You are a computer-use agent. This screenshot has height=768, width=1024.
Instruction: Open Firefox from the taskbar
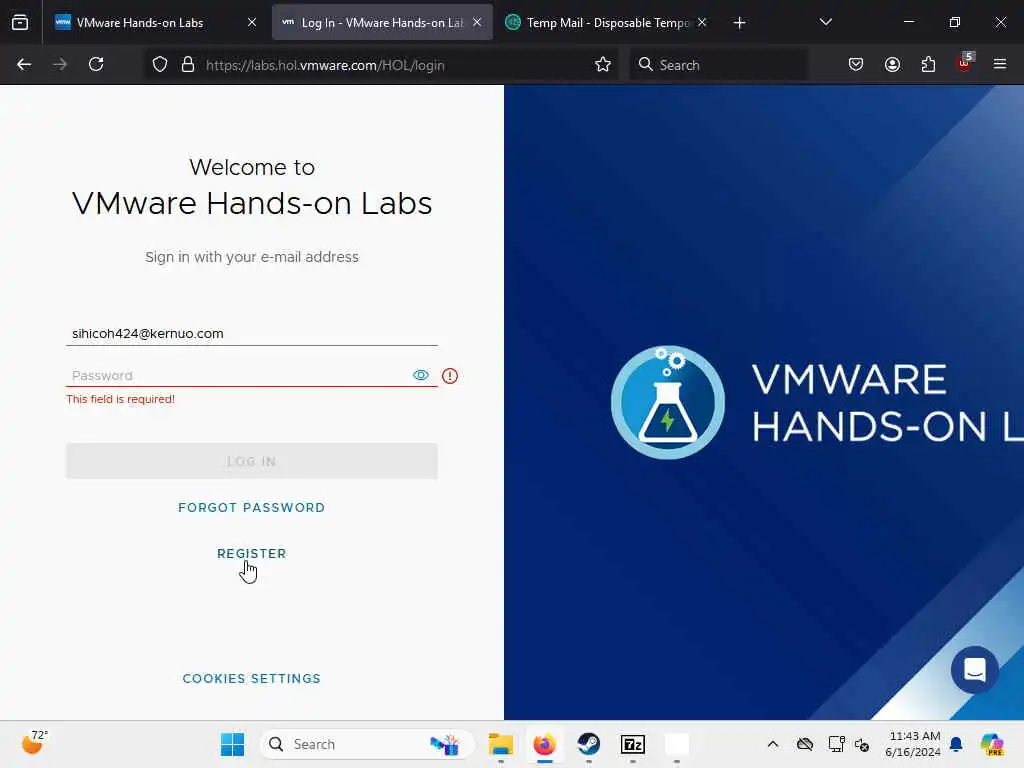[545, 744]
